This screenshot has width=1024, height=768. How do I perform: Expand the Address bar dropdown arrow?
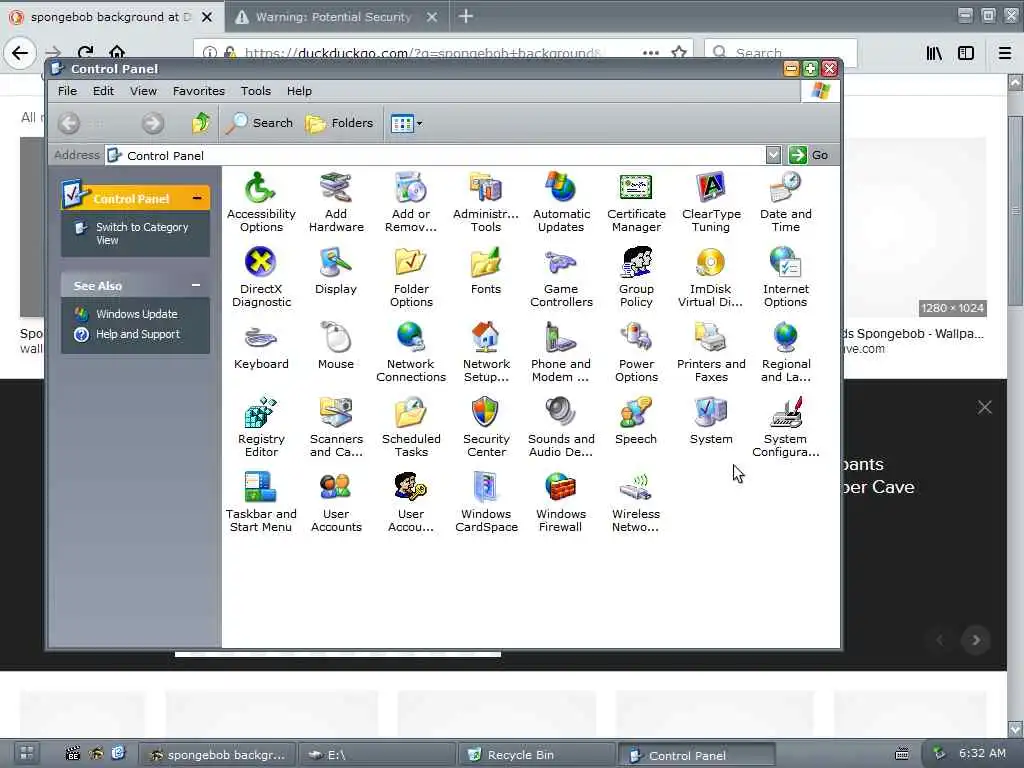pyautogui.click(x=773, y=155)
